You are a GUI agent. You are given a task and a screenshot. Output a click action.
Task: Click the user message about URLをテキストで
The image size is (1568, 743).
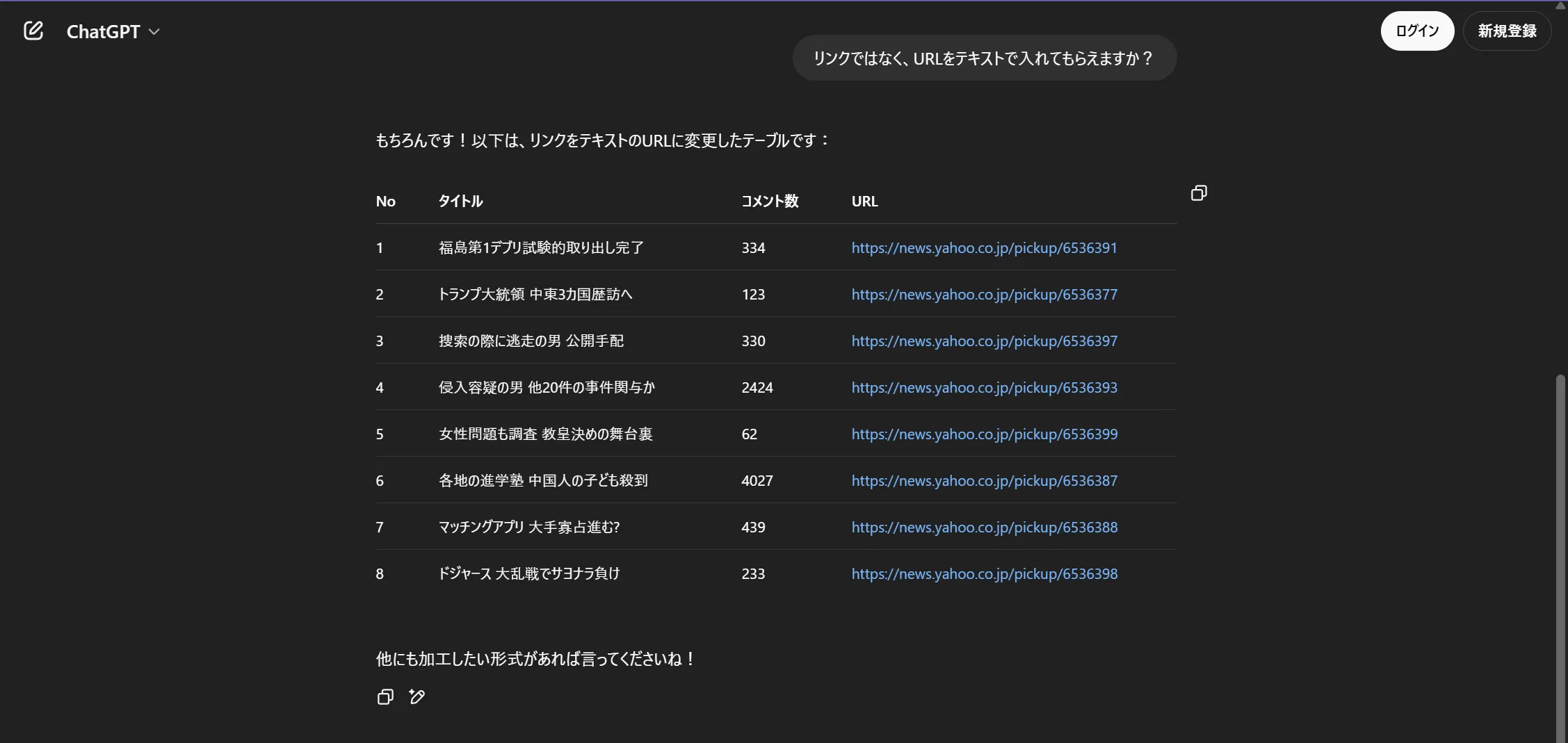[984, 58]
